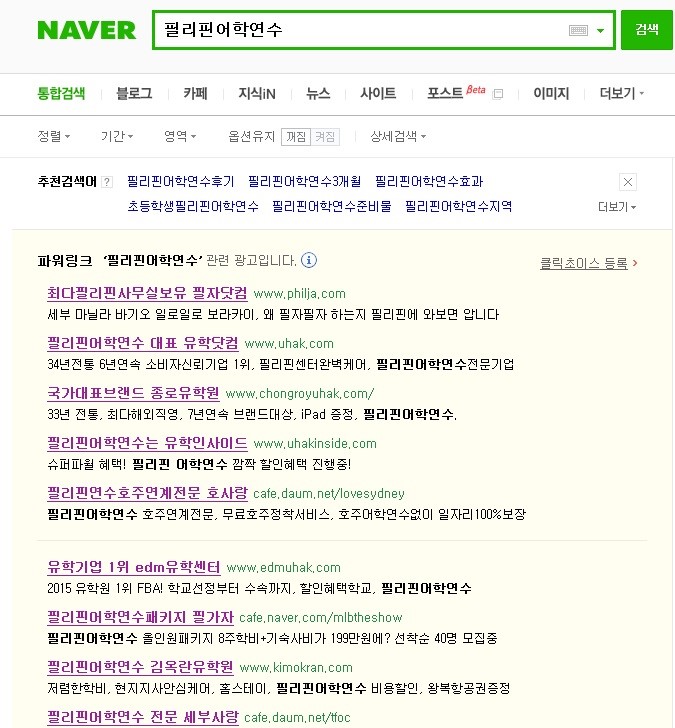
Task: Click description text starting 2015 유학원 1위
Action: pos(259,589)
